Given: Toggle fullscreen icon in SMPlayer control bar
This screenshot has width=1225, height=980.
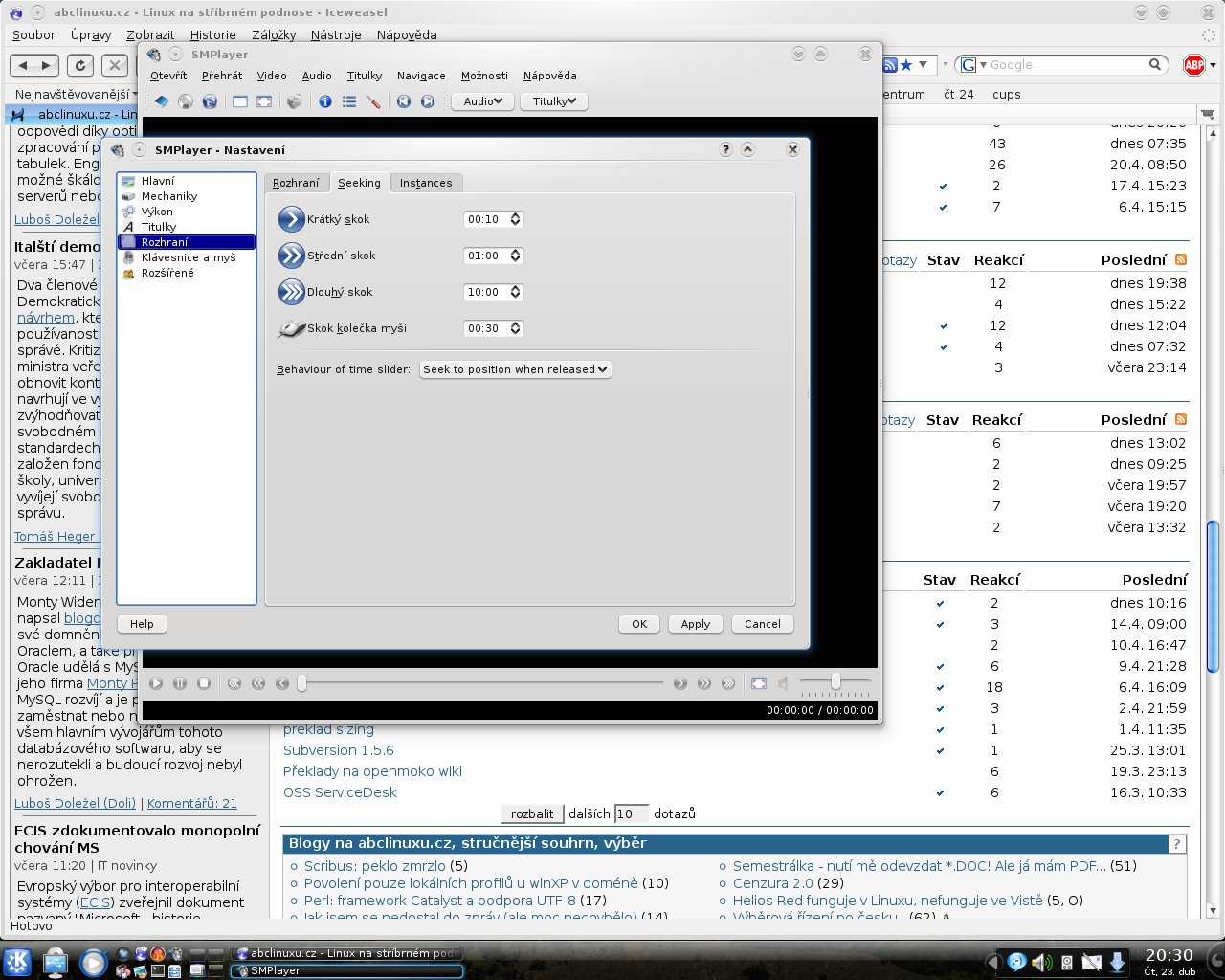Looking at the screenshot, I should coord(759,683).
